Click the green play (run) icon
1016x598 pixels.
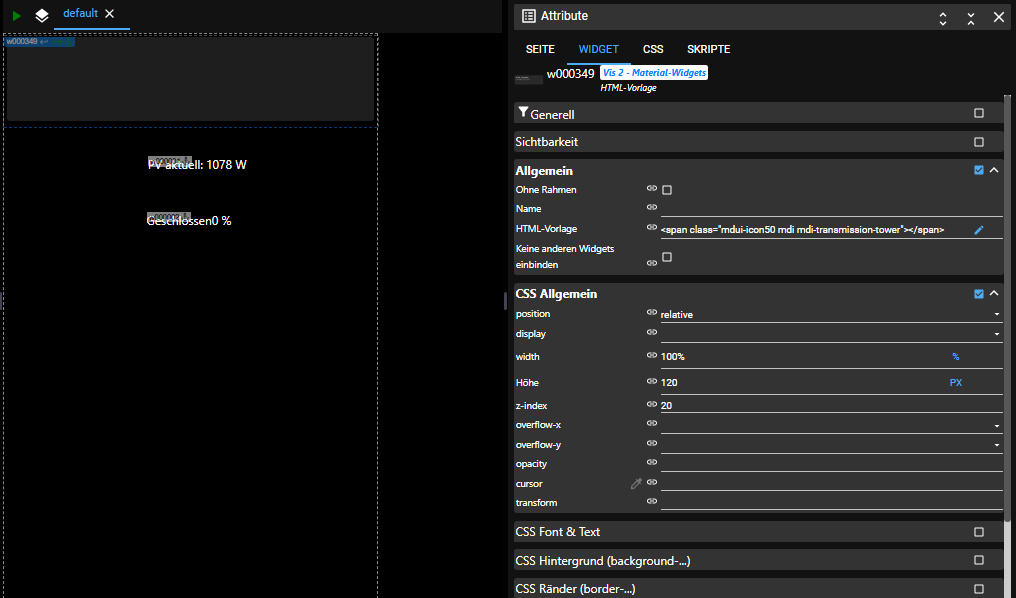click(17, 16)
